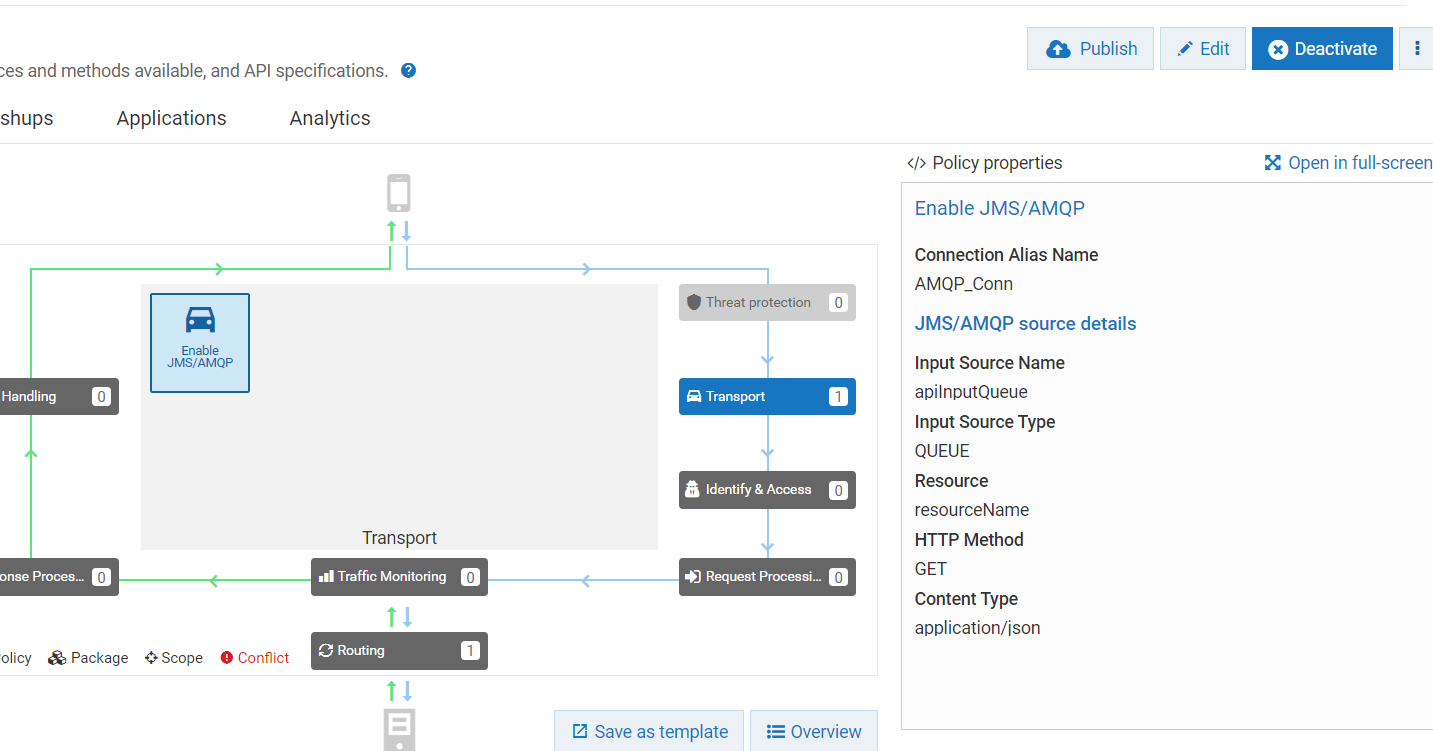Open policy properties in full-screen
This screenshot has height=751, width=1433.
(x=1348, y=163)
